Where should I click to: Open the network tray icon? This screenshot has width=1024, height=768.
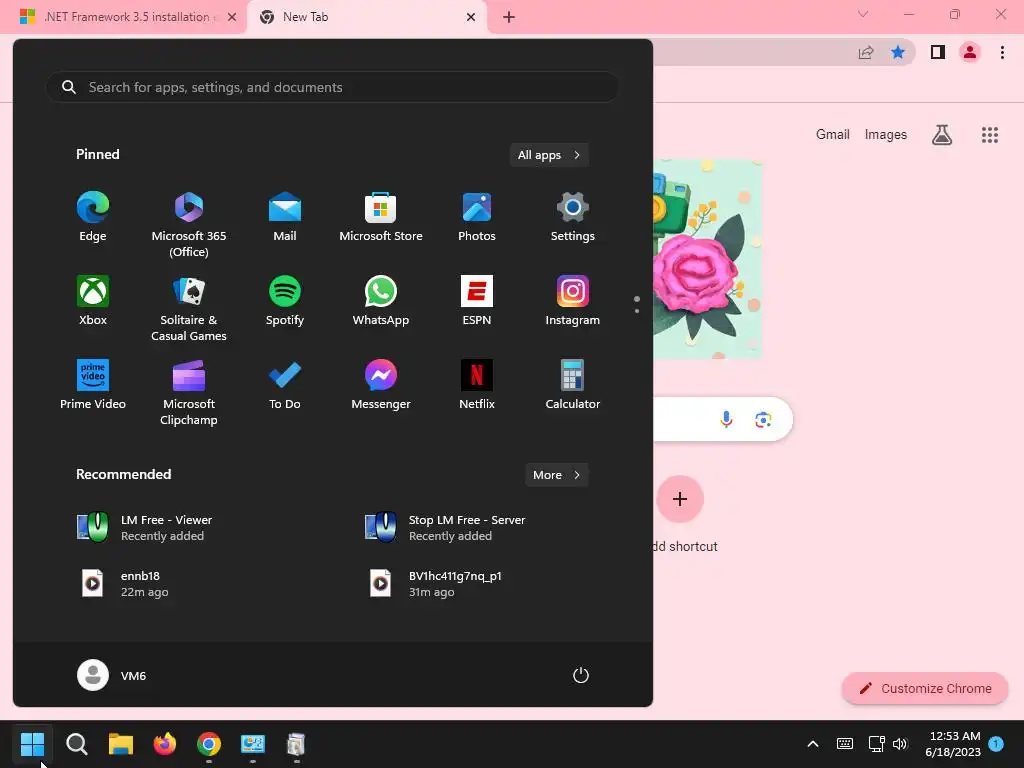(x=876, y=744)
